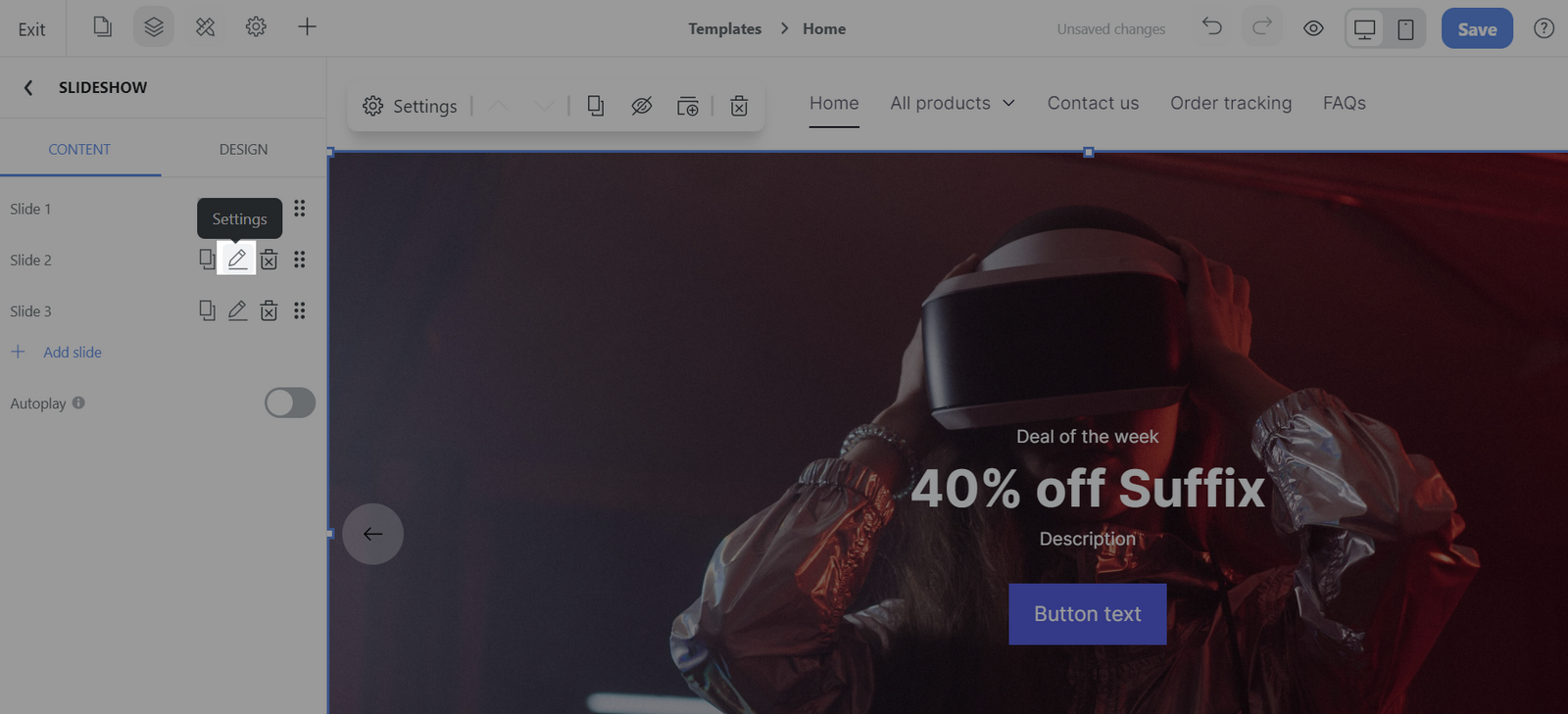The height and width of the screenshot is (714, 1568).
Task: Grab the drag handle of Slide 3
Action: pos(300,310)
